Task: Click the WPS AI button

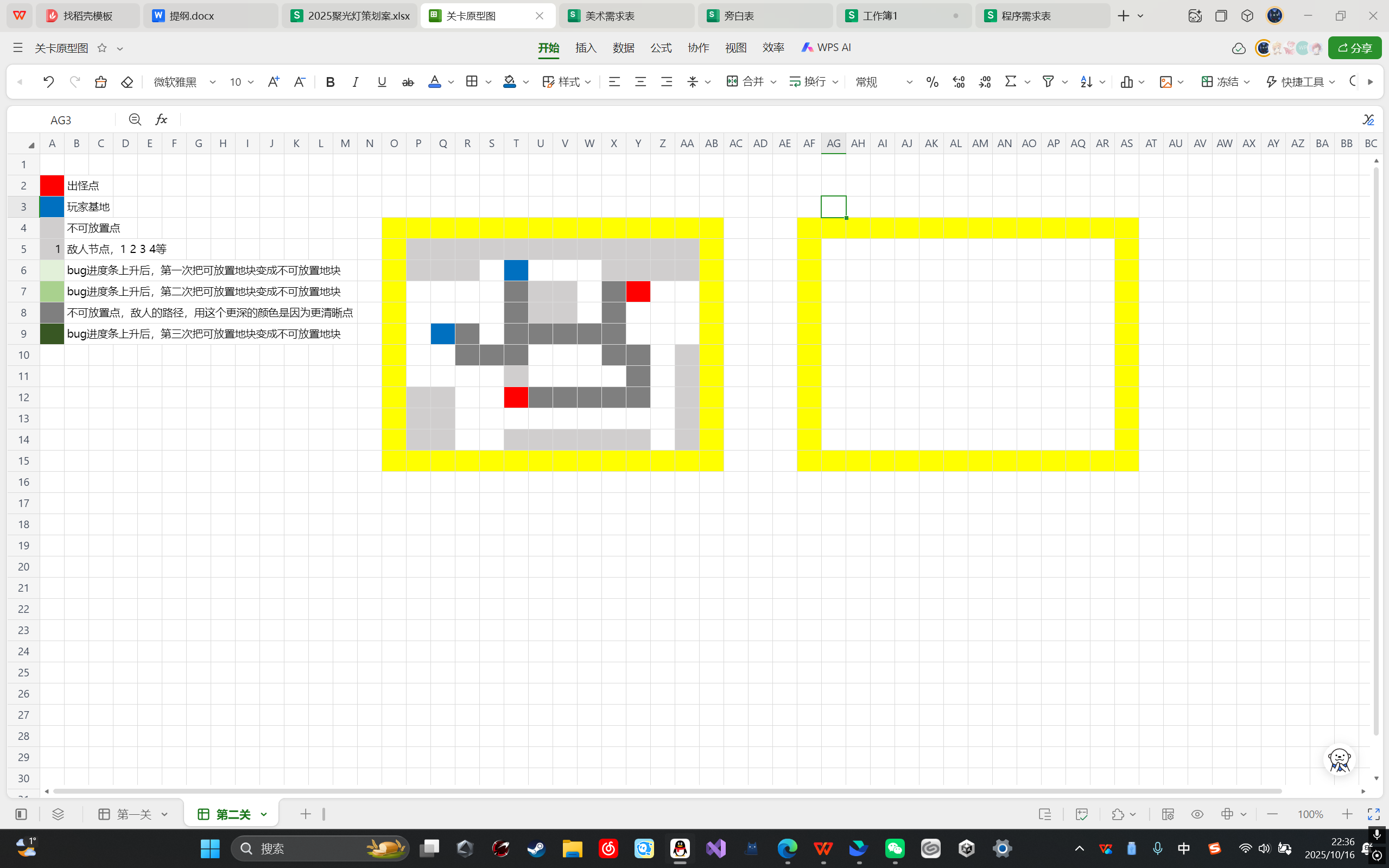Action: [x=826, y=48]
